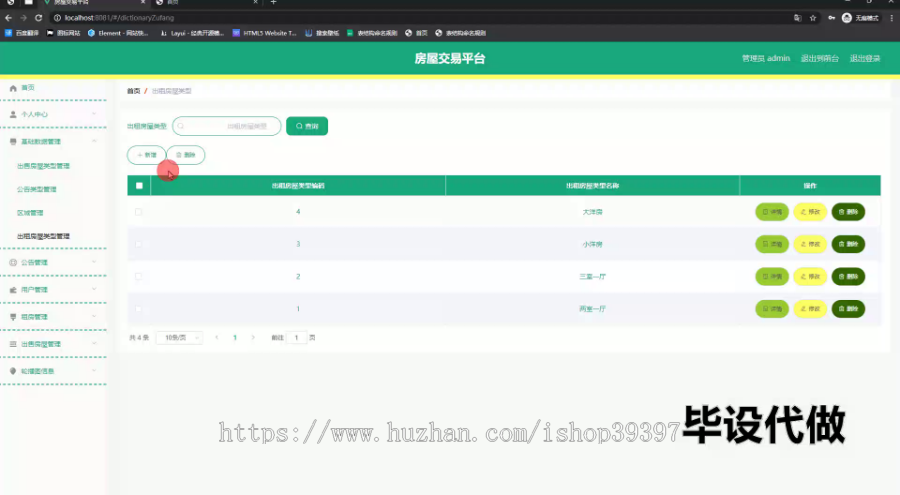This screenshot has width=900, height=495.
Task: Expand the 出售房屋管理 menu chevron
Action: tap(94, 343)
